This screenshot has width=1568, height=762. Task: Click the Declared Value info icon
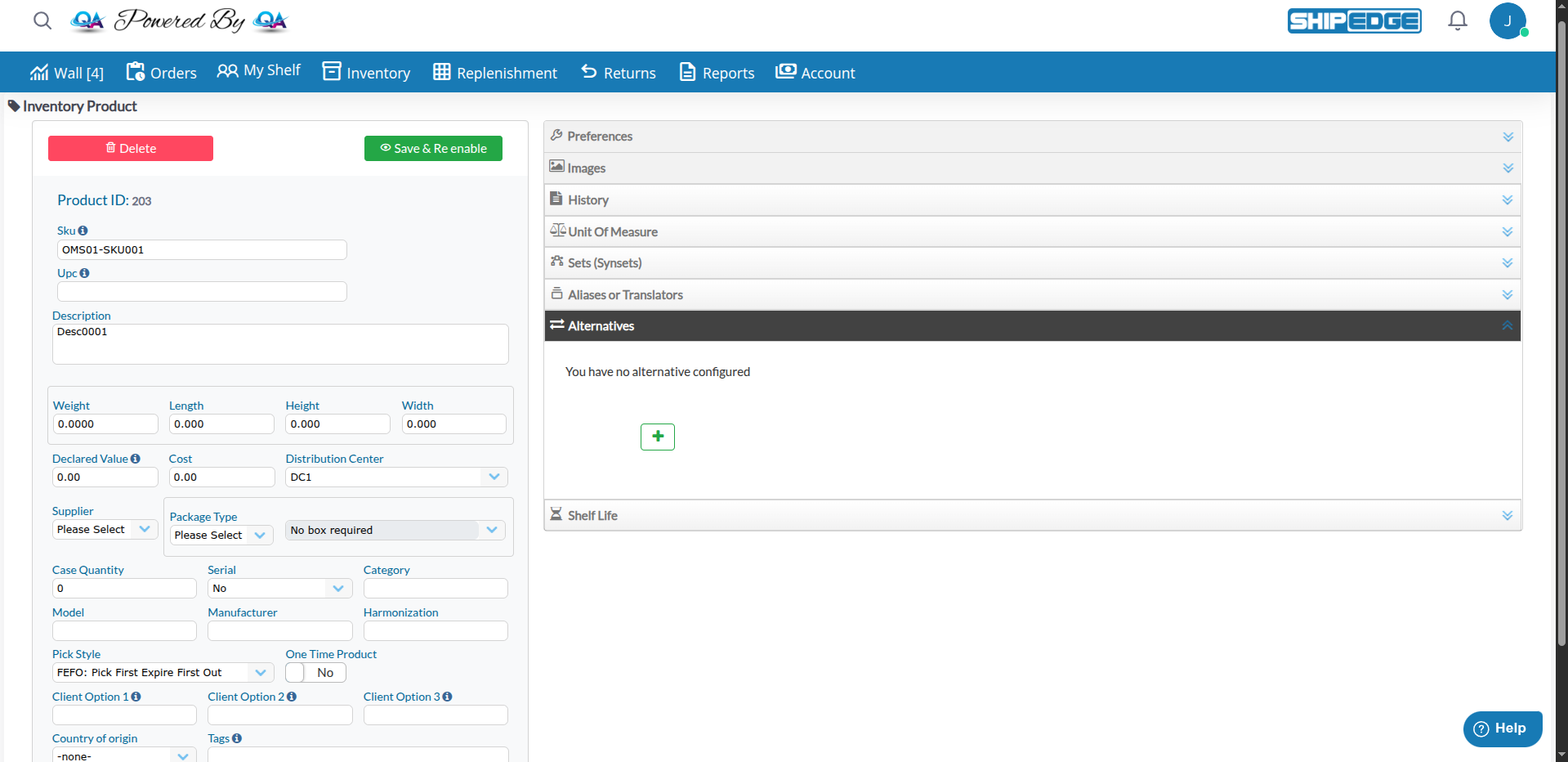(x=136, y=459)
